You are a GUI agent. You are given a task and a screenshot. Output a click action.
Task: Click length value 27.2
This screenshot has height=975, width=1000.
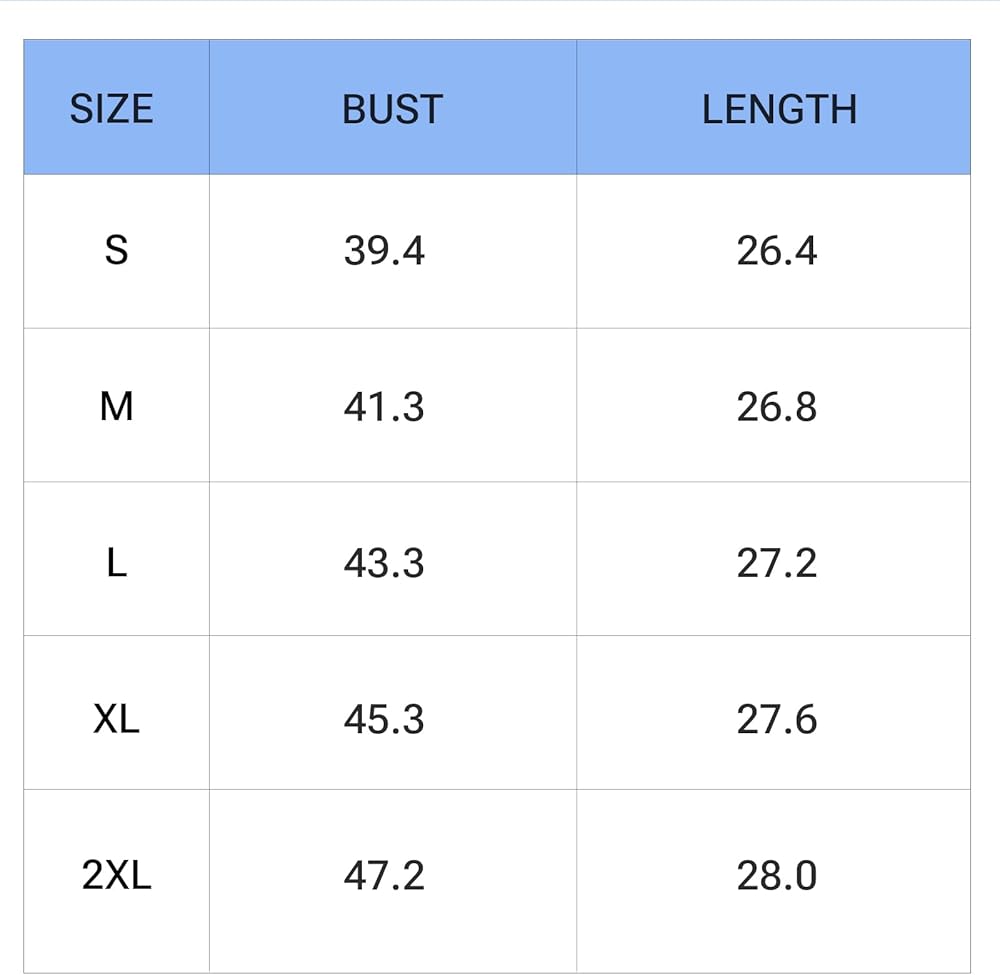(x=777, y=563)
